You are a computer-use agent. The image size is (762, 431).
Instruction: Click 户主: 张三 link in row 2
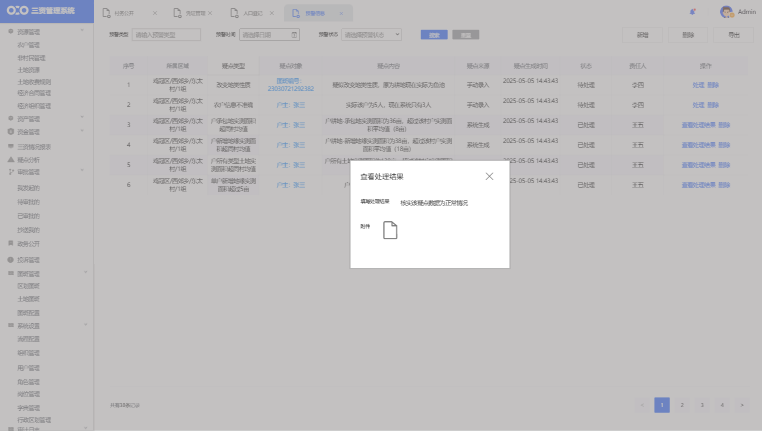pyautogui.click(x=291, y=105)
